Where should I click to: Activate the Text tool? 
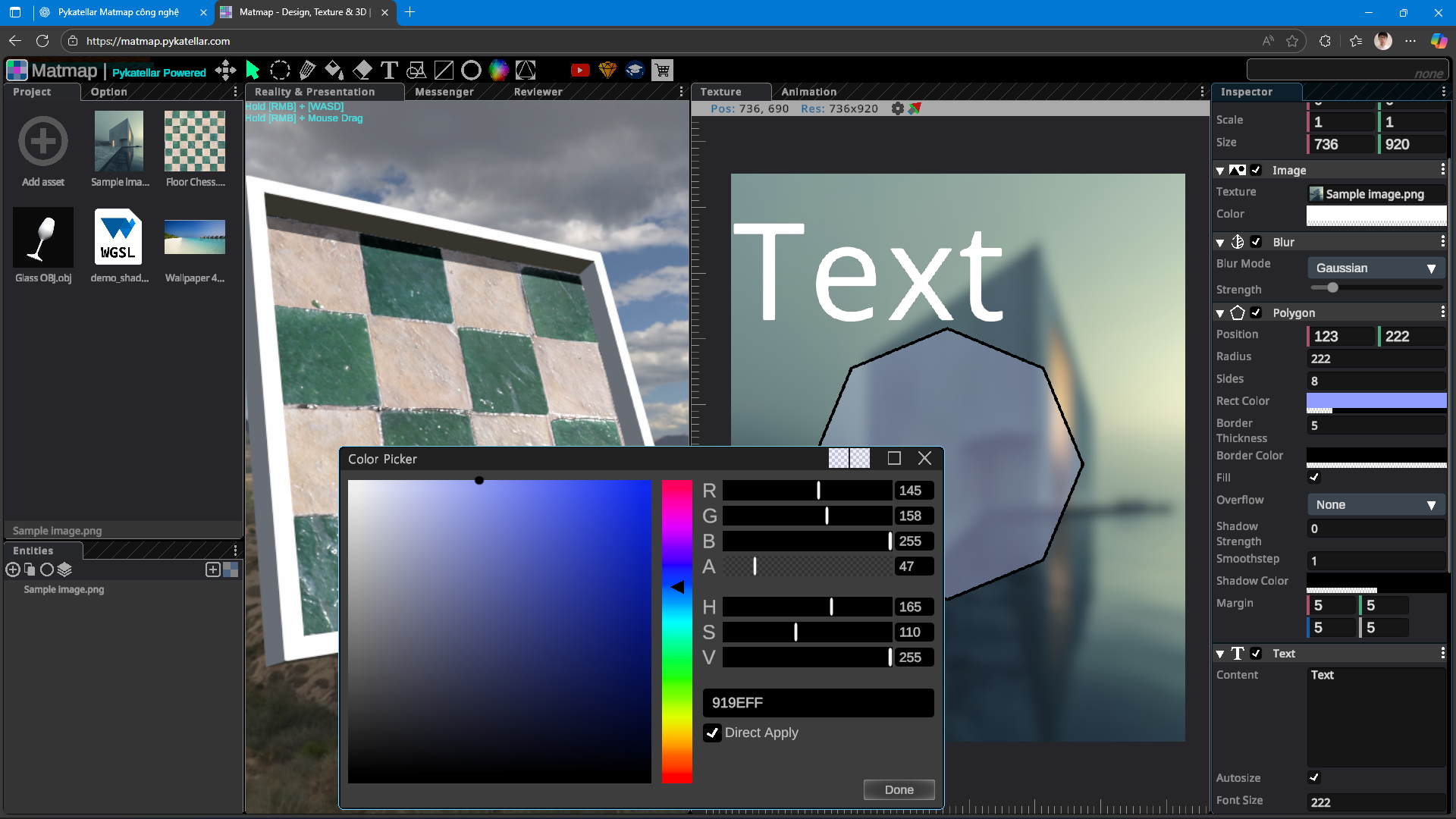[389, 71]
